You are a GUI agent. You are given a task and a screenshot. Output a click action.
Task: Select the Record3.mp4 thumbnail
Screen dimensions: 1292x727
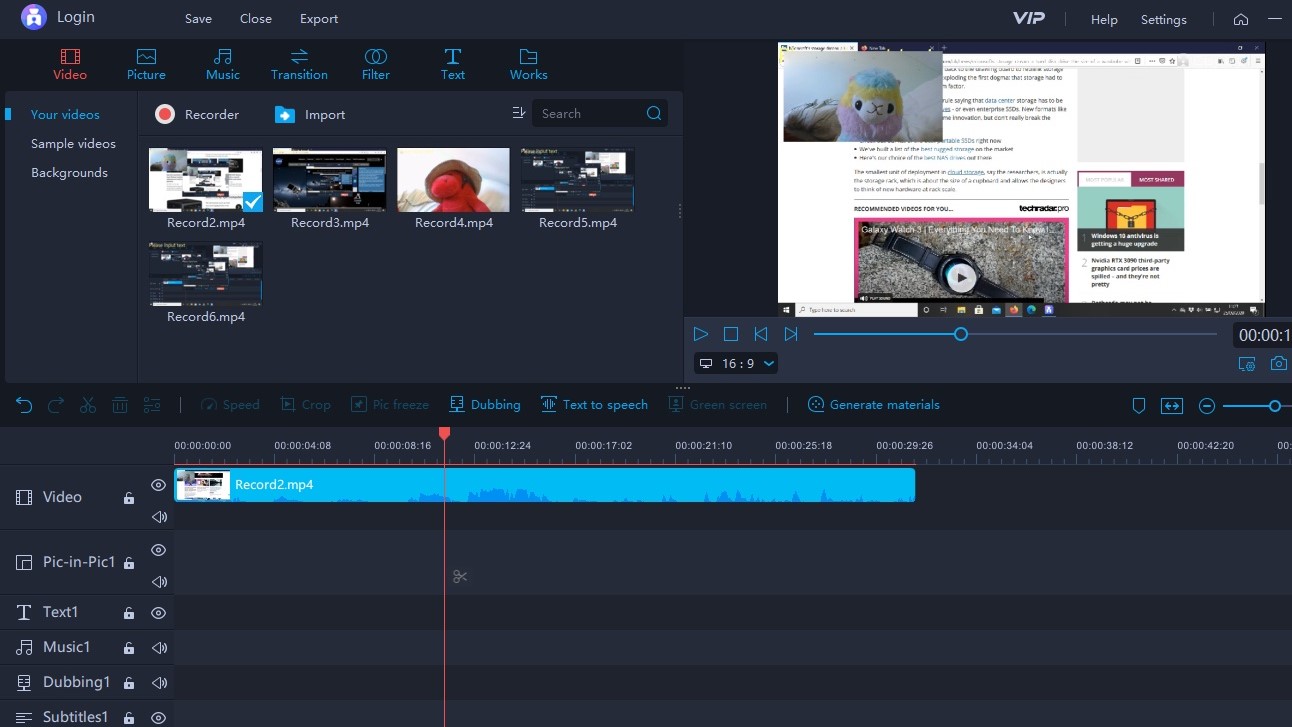(330, 180)
